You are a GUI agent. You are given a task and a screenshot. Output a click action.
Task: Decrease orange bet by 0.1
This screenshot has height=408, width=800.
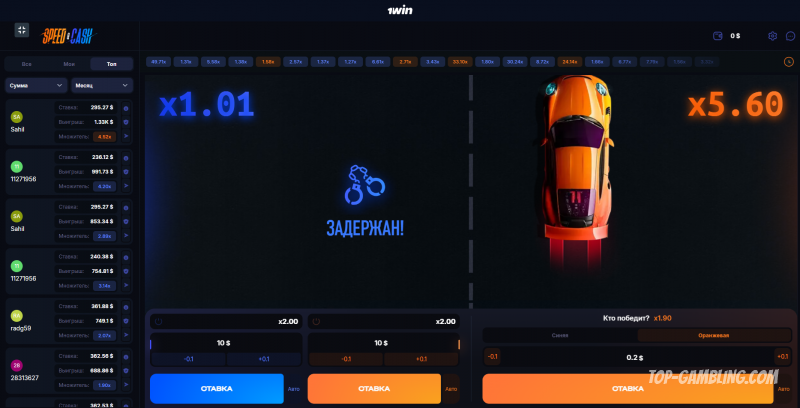pyautogui.click(x=346, y=359)
